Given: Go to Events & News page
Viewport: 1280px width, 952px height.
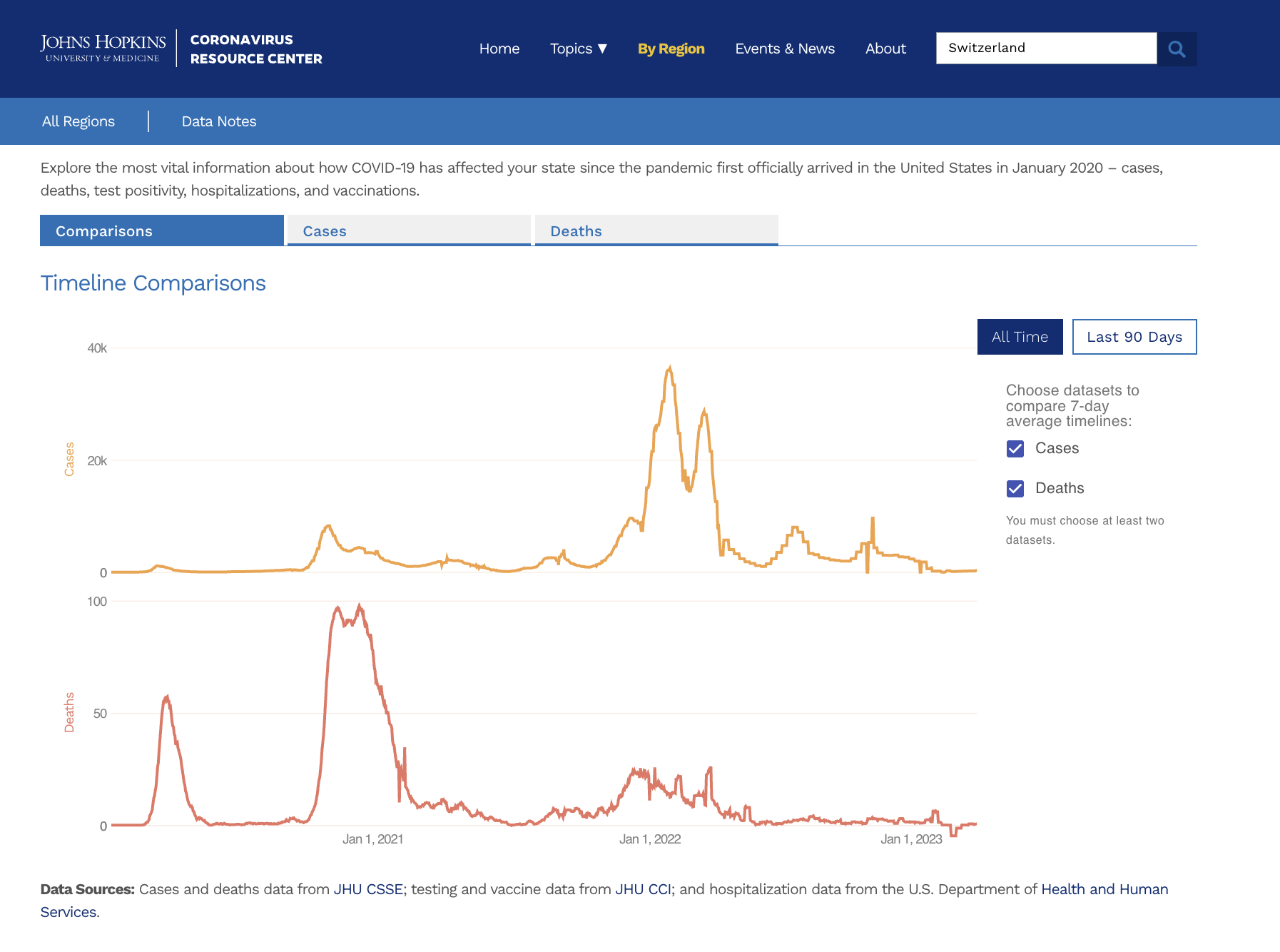Looking at the screenshot, I should (x=784, y=49).
